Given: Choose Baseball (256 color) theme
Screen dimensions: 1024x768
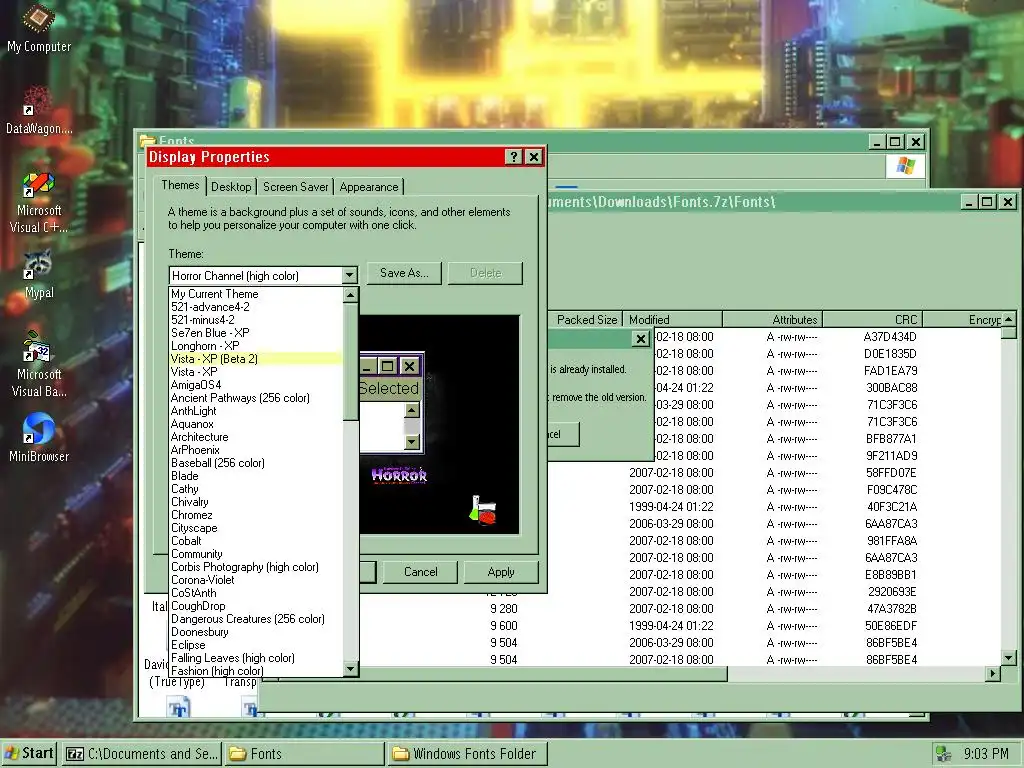Looking at the screenshot, I should tap(255, 463).
